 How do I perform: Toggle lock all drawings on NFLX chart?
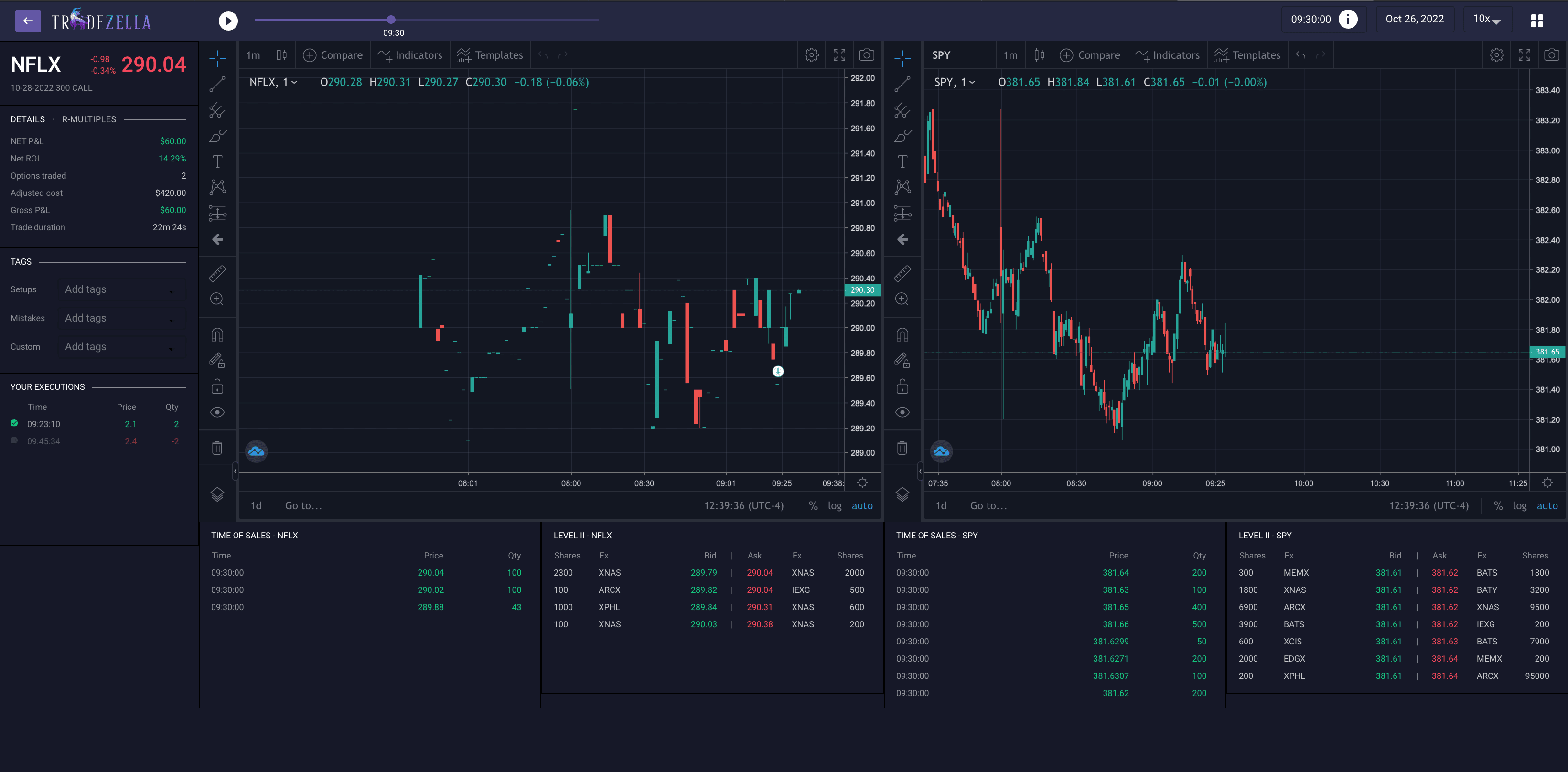pos(217,386)
